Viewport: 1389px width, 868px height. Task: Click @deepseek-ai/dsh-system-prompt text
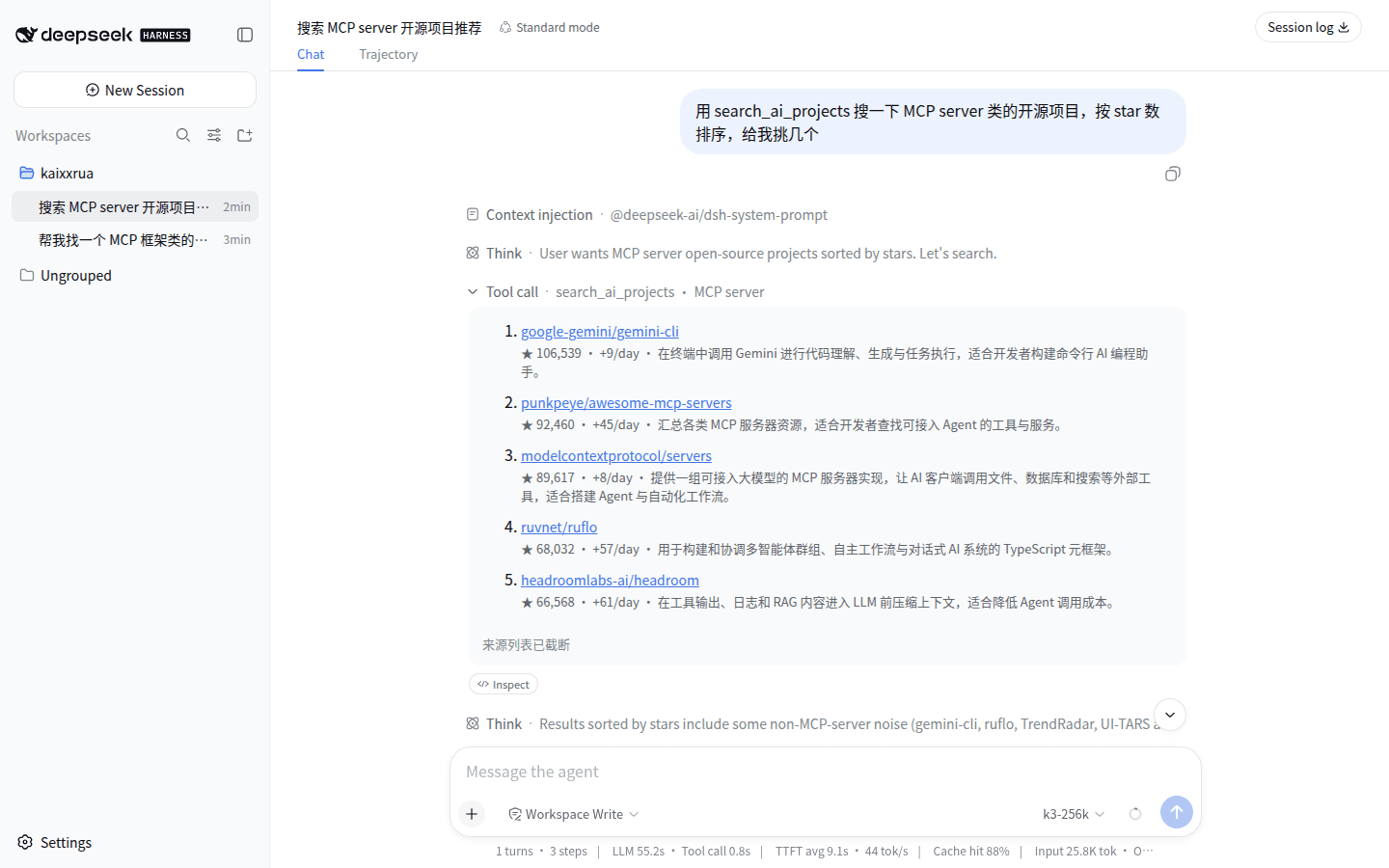719,214
